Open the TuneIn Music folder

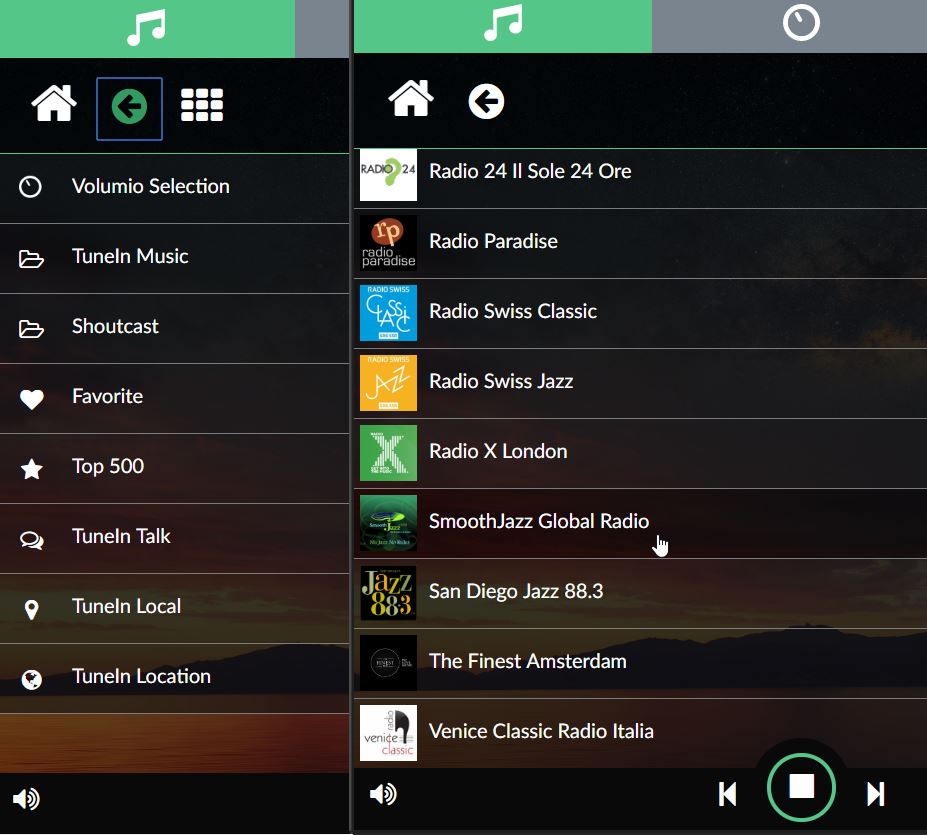[x=174, y=258]
